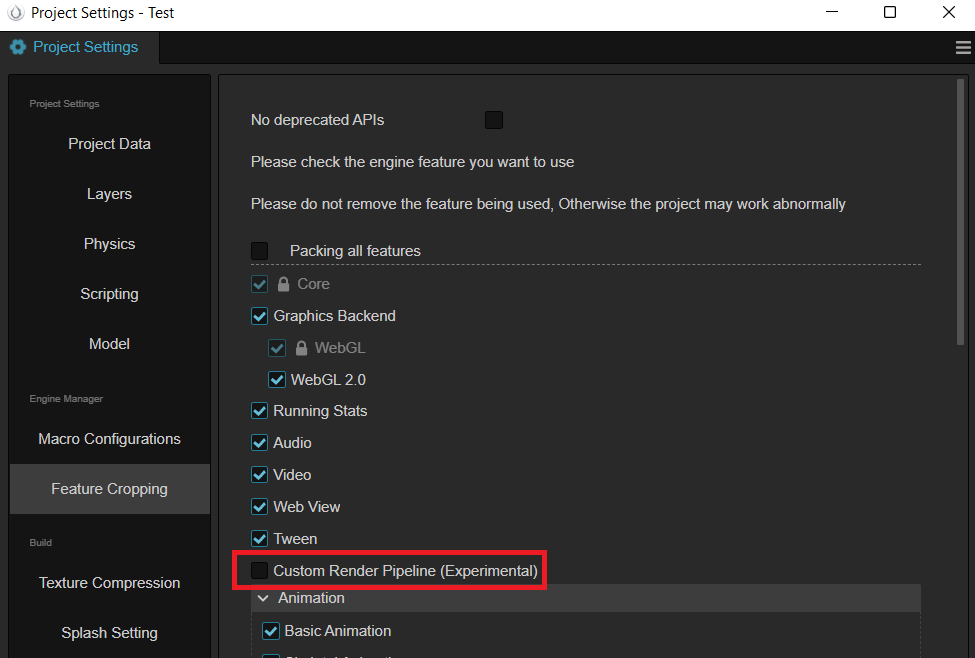Click the lock icon beside Core
This screenshot has width=975, height=658.
point(283,284)
